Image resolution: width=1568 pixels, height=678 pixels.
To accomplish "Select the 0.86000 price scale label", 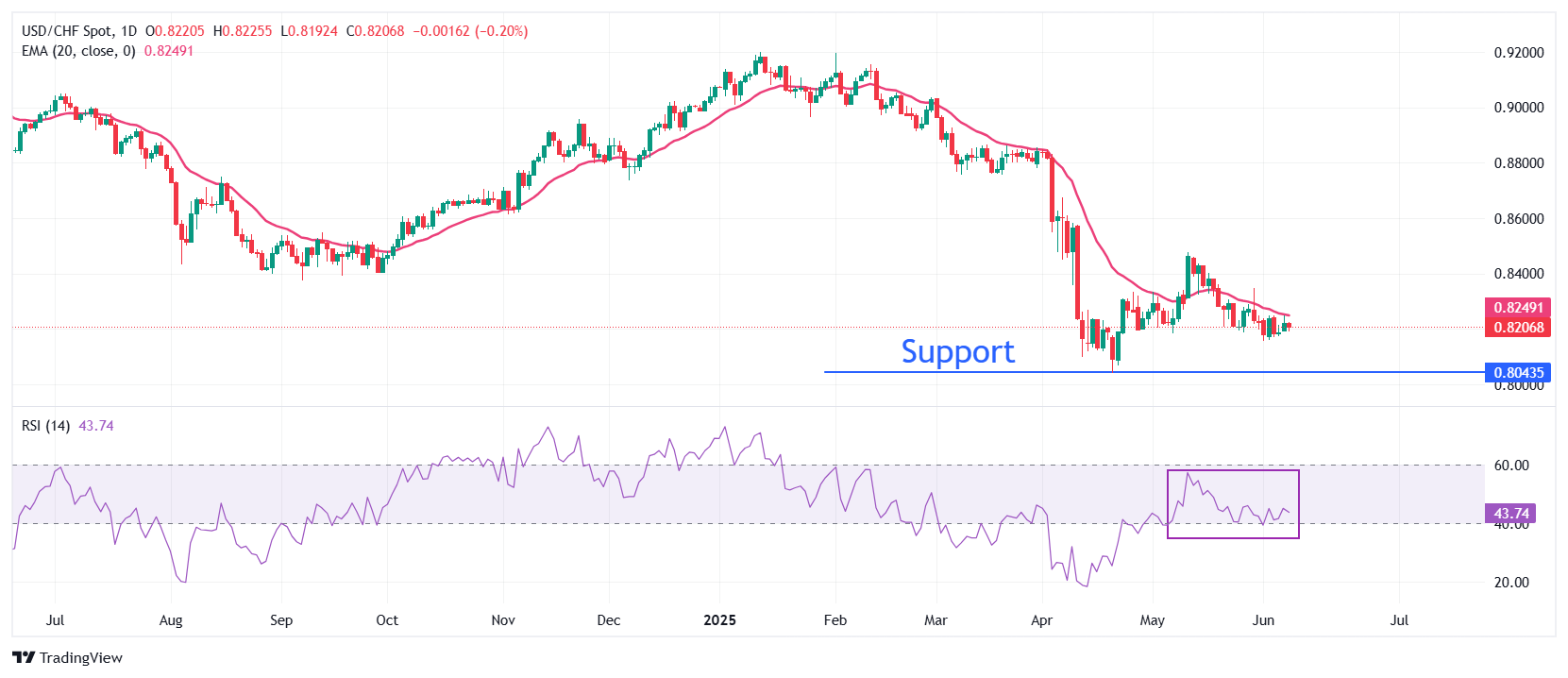I will point(1519,219).
